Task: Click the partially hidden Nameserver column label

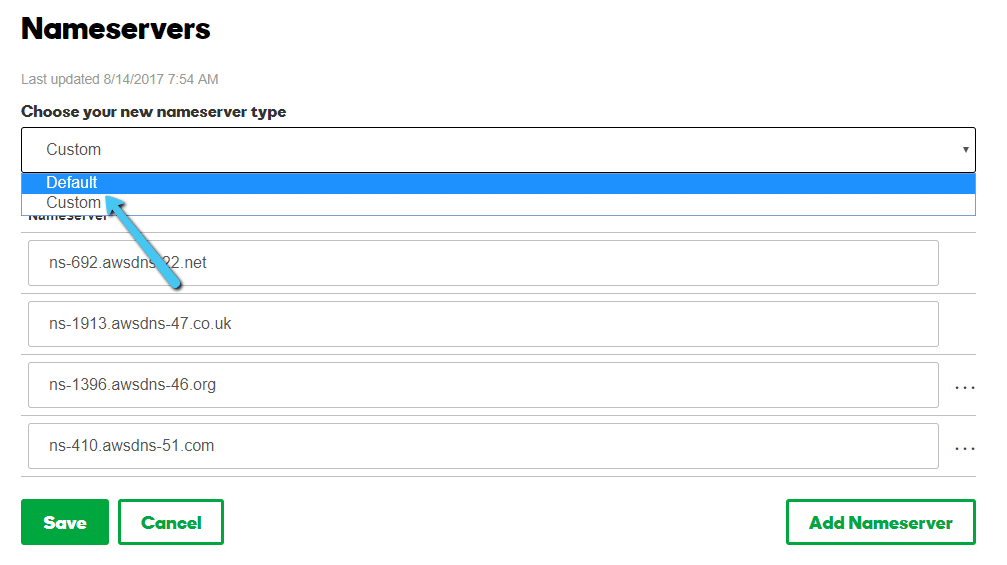Action: [x=67, y=218]
